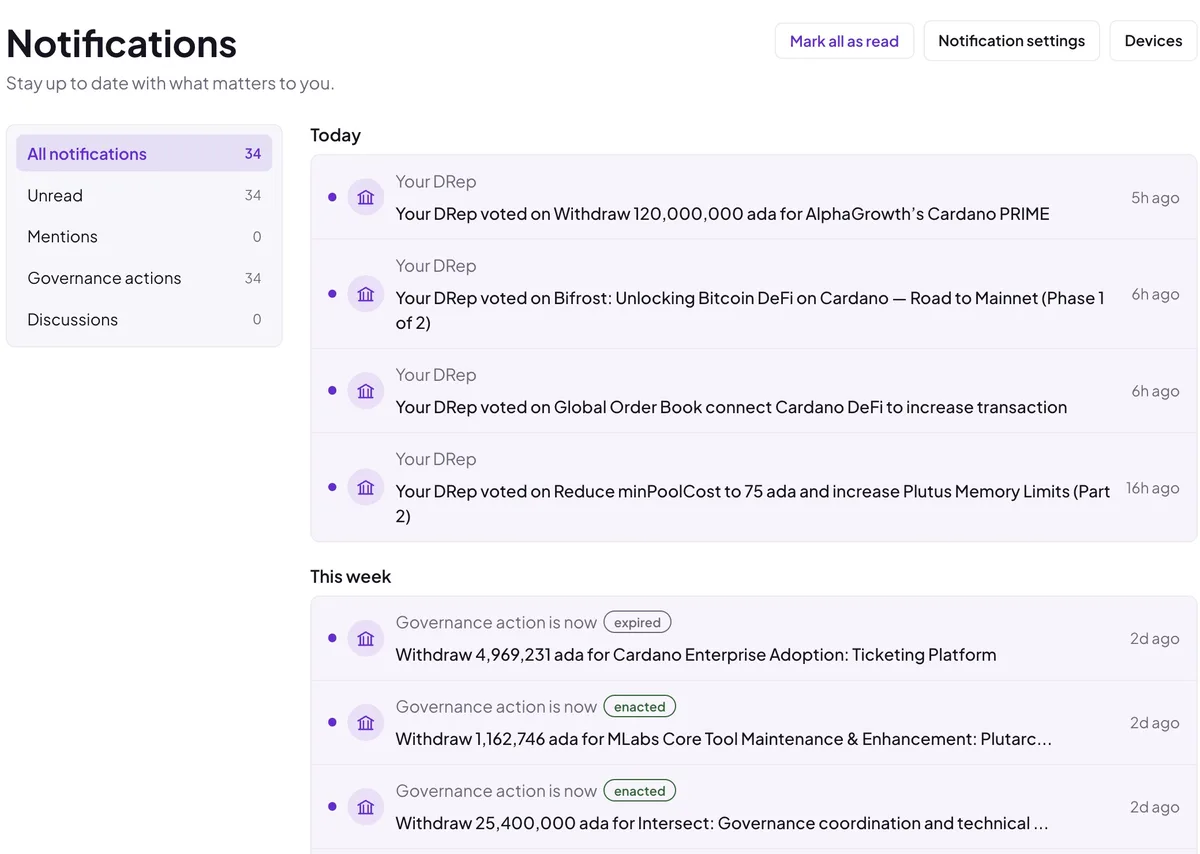Click the Notifications page title

[x=121, y=43]
